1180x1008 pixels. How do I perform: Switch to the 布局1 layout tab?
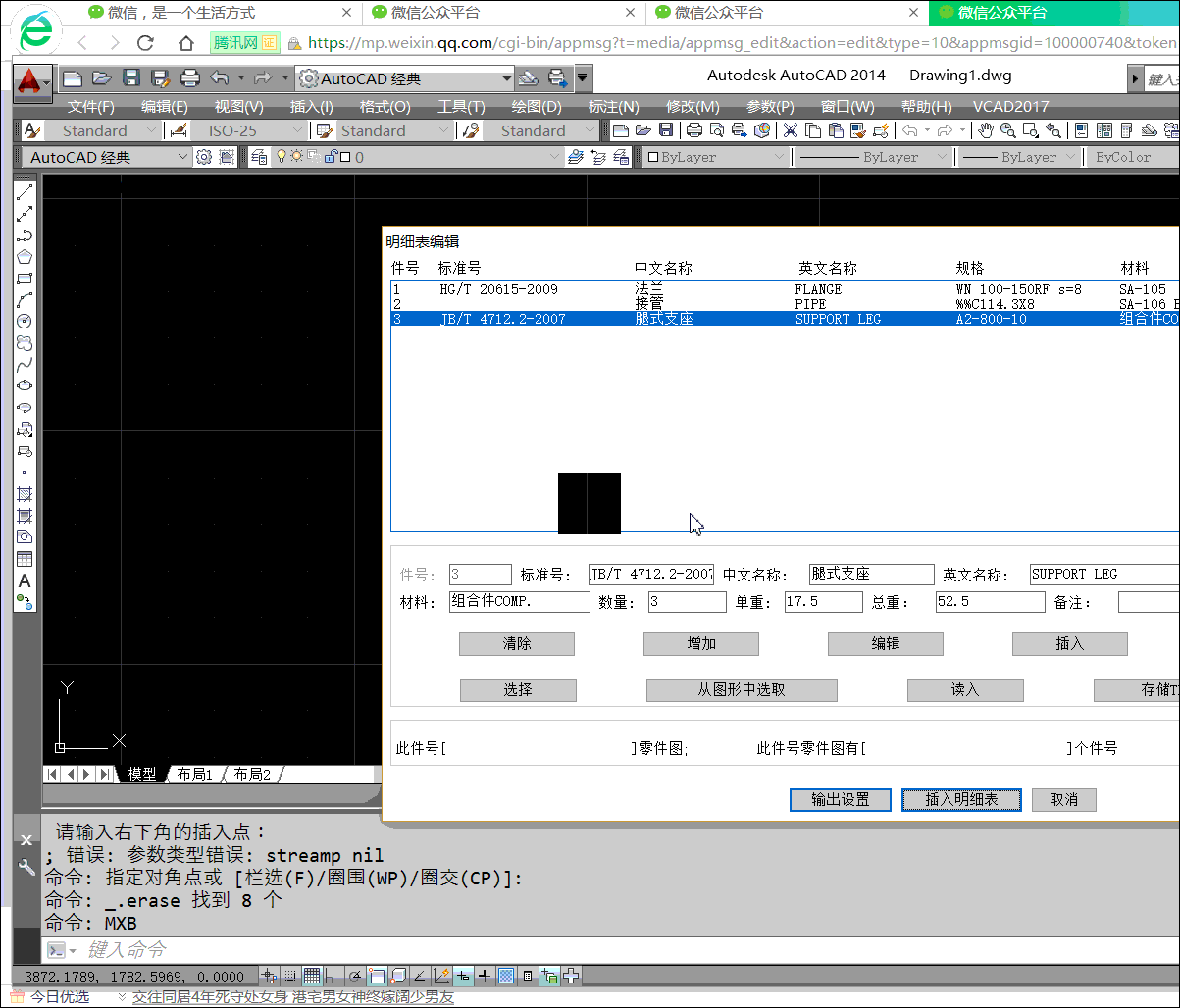click(195, 774)
